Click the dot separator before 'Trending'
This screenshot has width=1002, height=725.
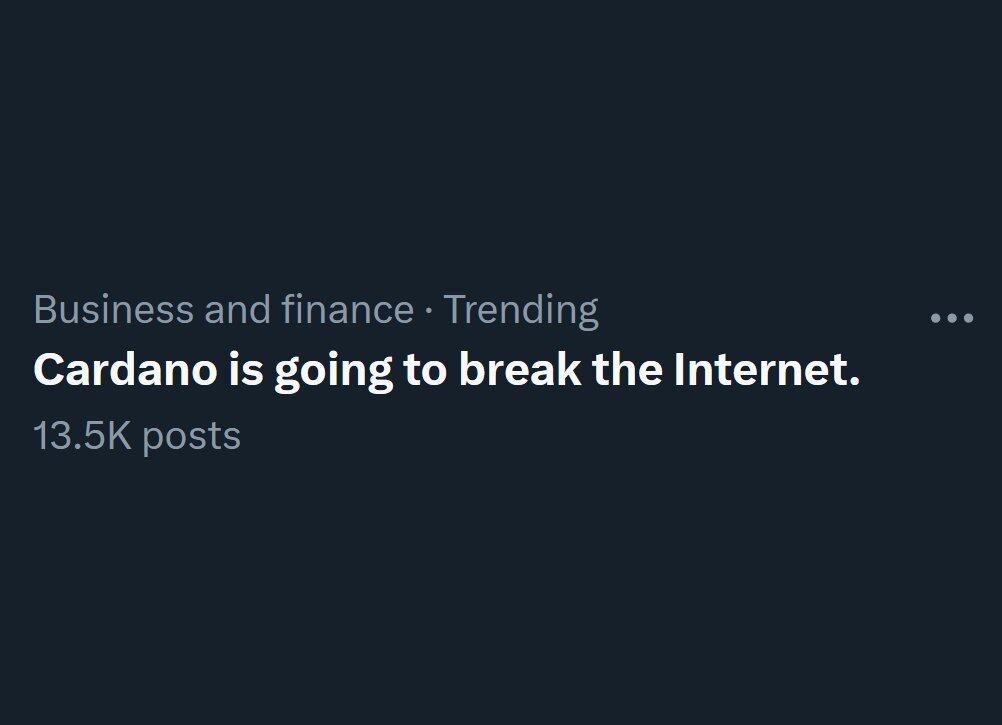(428, 311)
